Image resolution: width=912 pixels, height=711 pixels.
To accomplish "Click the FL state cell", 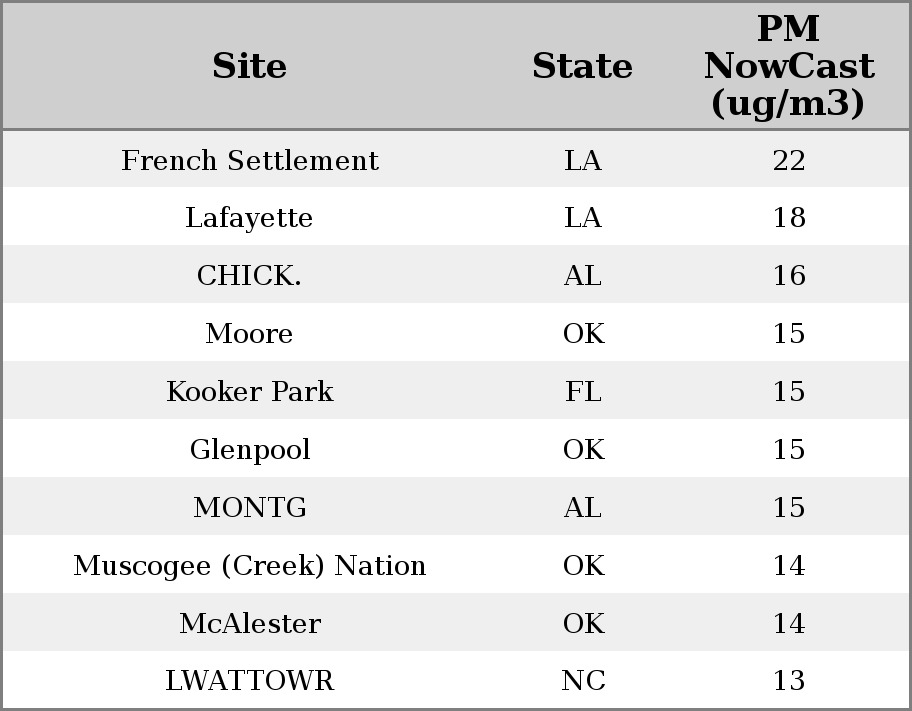I will pyautogui.click(x=583, y=392).
